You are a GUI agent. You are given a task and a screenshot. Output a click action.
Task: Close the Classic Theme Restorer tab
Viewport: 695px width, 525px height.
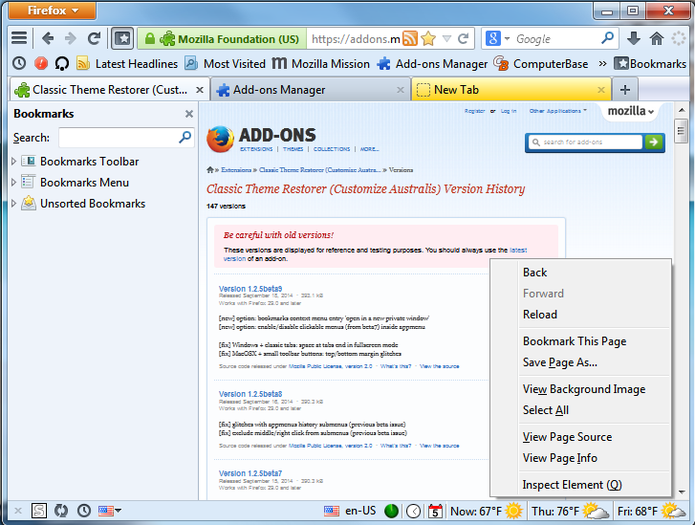(x=200, y=90)
